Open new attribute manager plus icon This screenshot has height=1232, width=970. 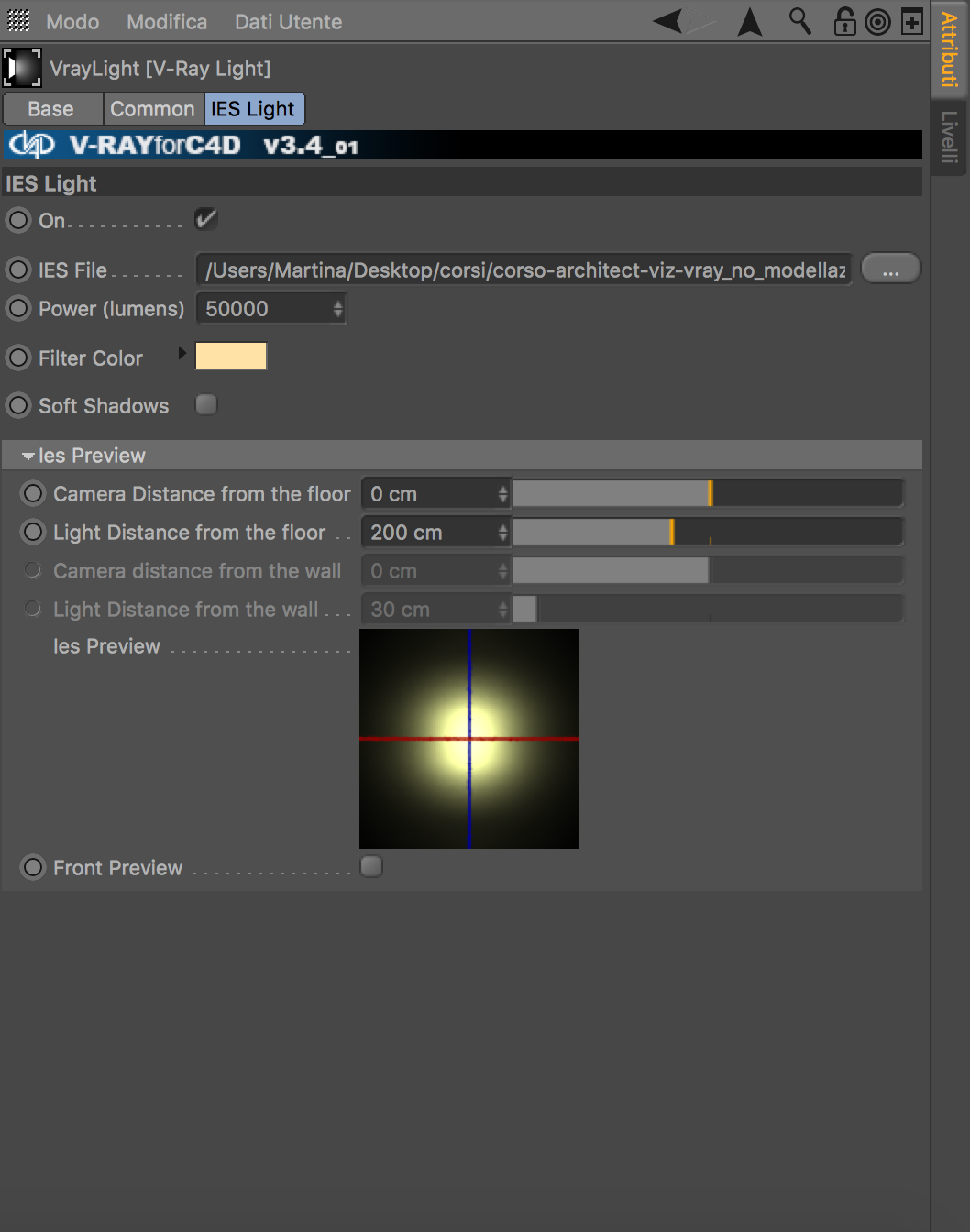point(911,22)
